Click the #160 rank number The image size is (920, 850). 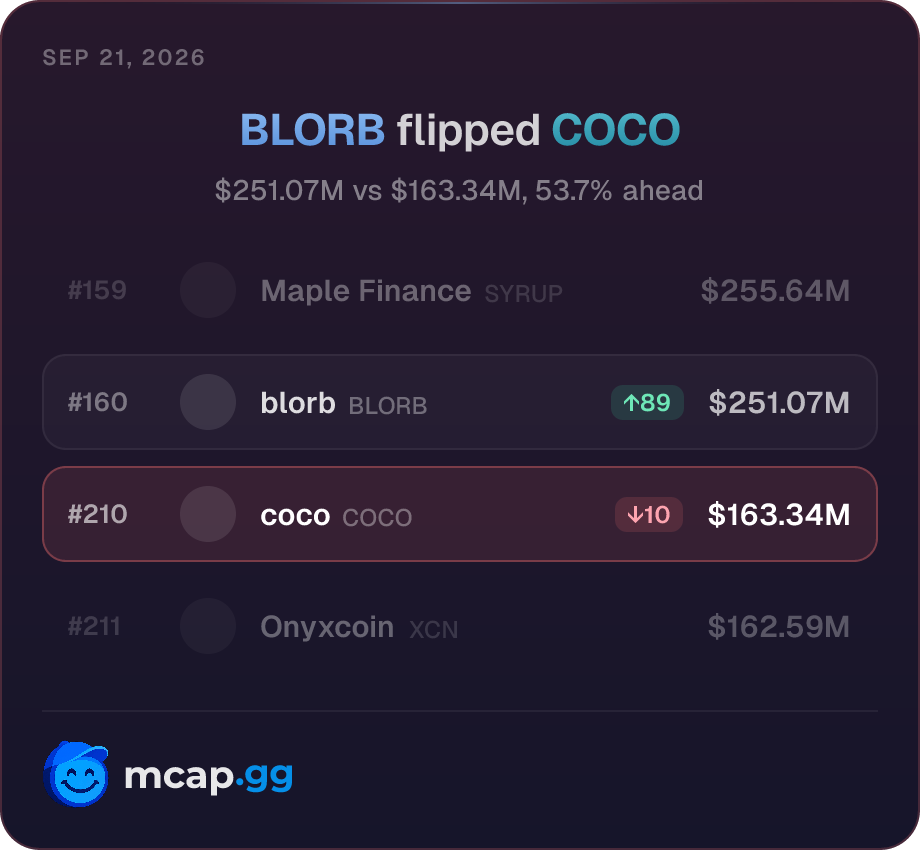click(x=97, y=402)
